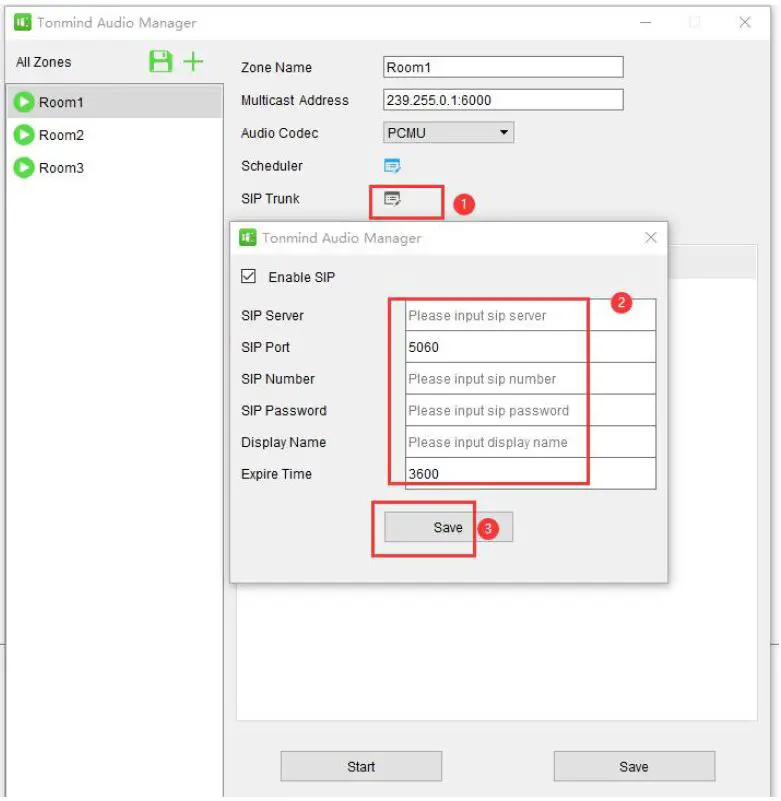Open the Scheduler settings icon
Viewport: 781px width, 801px height.
coord(392,166)
